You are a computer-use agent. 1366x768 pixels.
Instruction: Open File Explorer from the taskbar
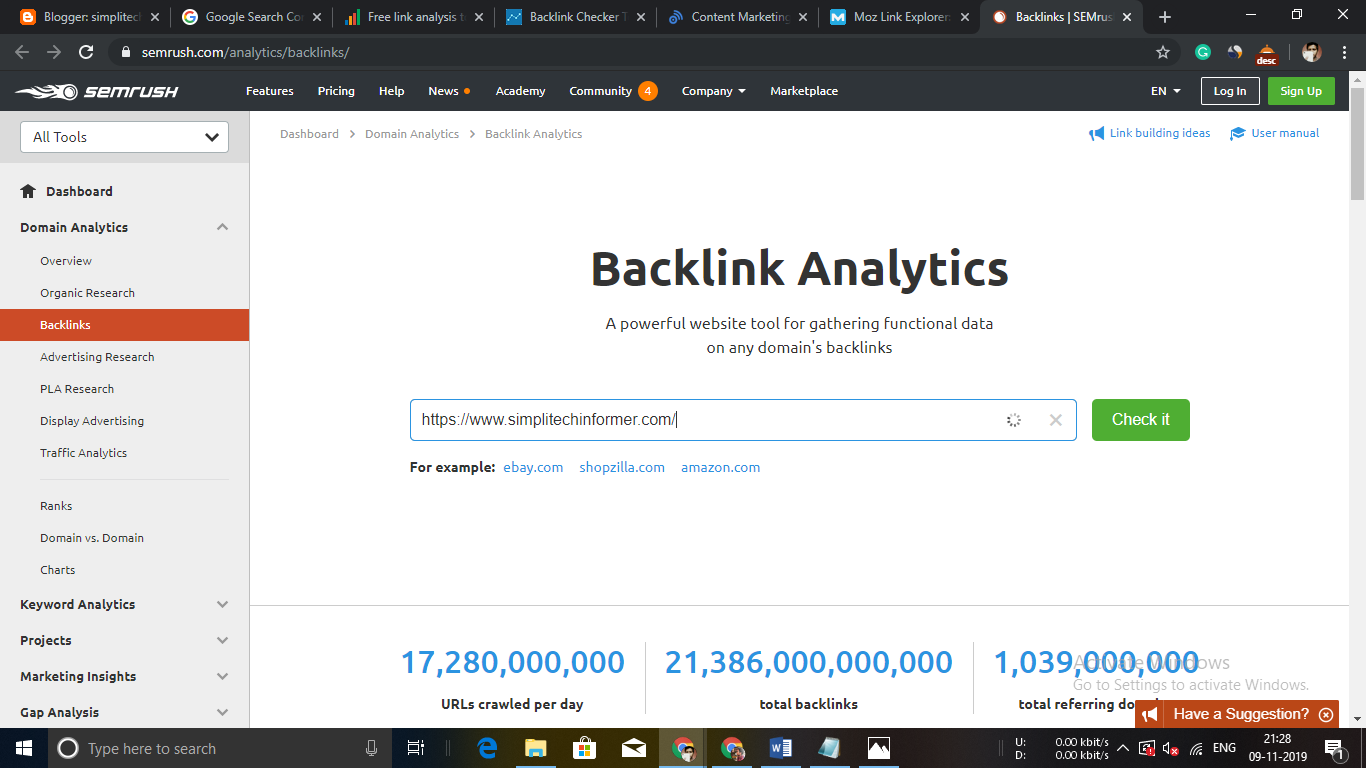[536, 748]
